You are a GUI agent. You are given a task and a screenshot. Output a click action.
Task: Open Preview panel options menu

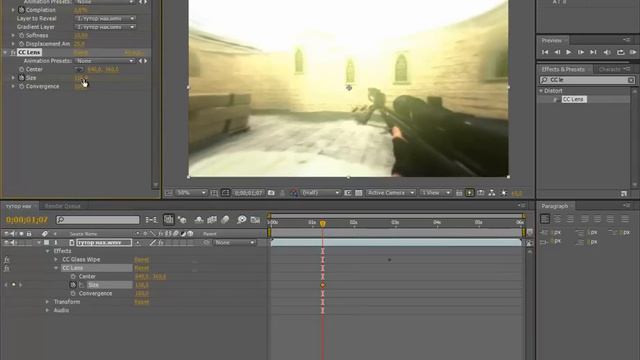[627, 40]
